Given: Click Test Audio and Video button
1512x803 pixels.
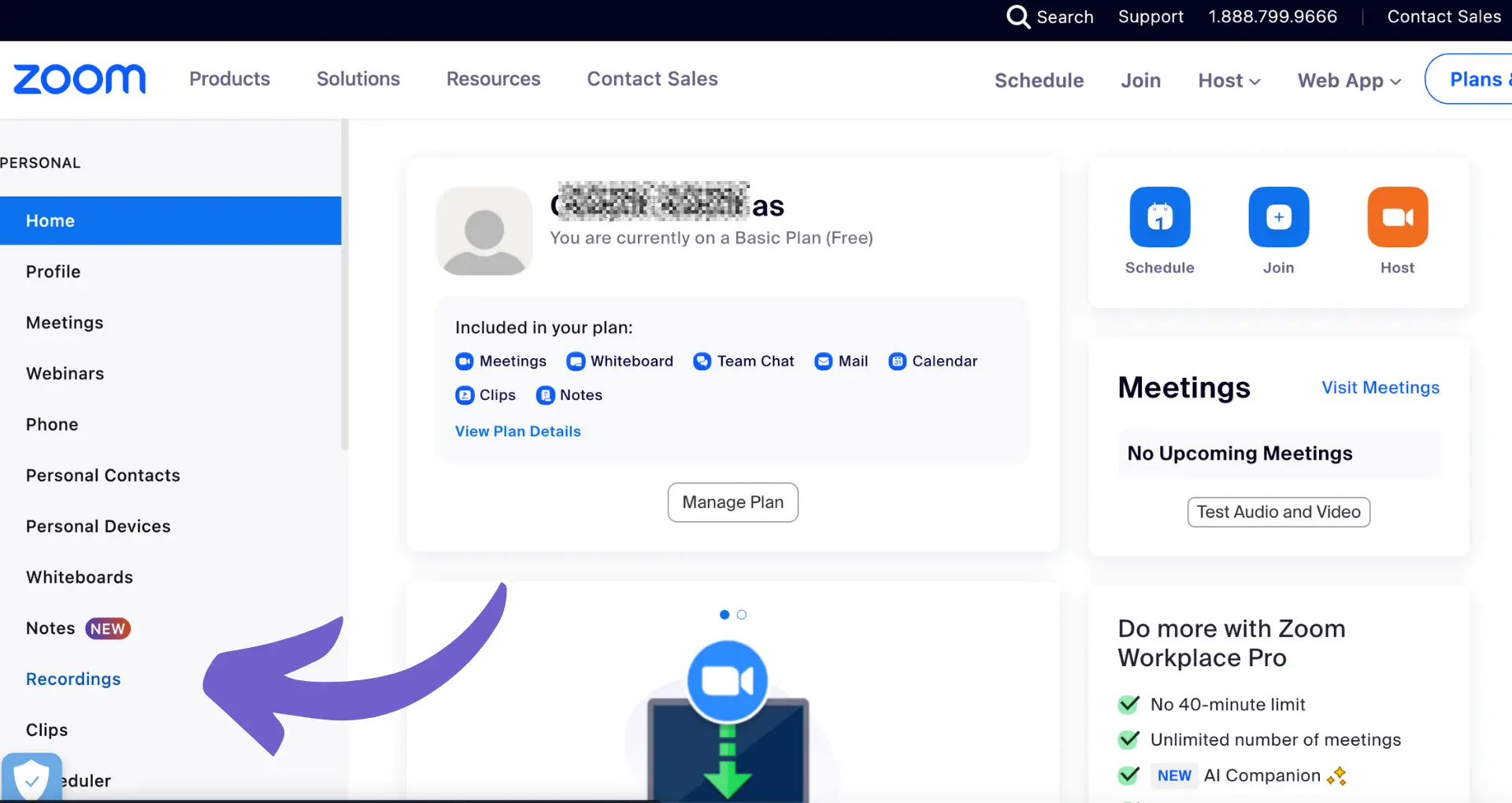Looking at the screenshot, I should [x=1278, y=512].
